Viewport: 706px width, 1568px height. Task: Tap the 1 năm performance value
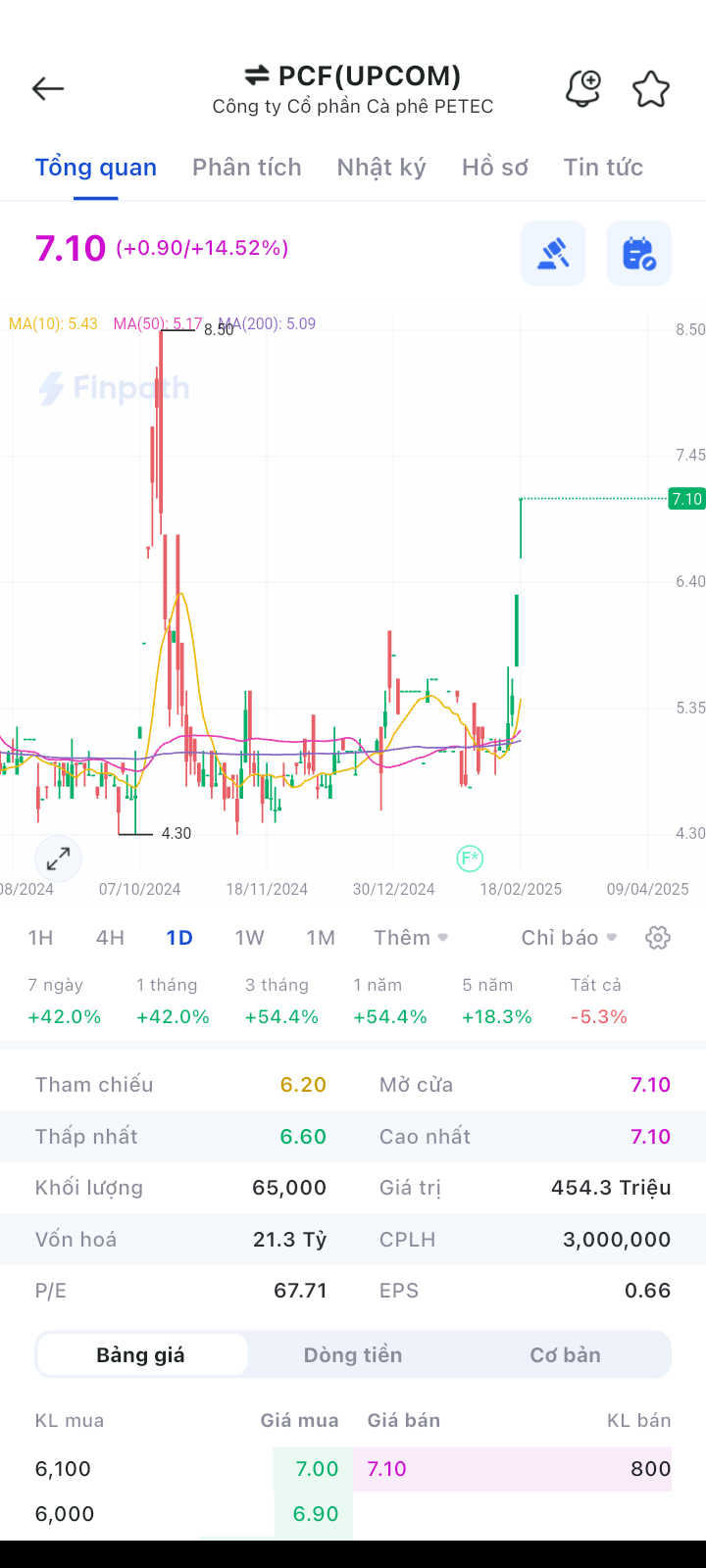(x=390, y=1016)
